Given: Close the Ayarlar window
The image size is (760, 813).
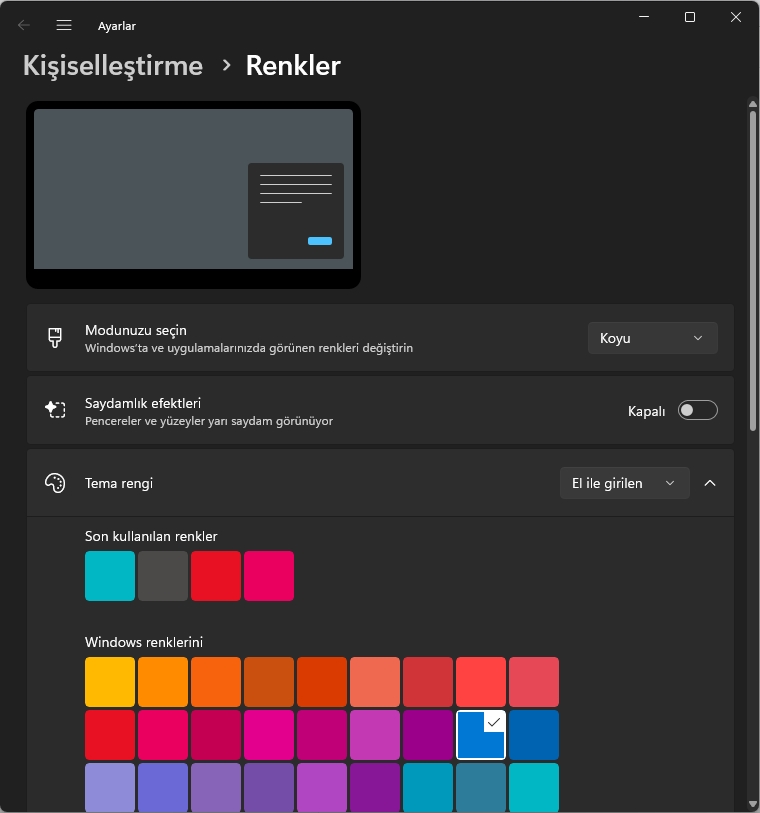Looking at the screenshot, I should click(736, 17).
